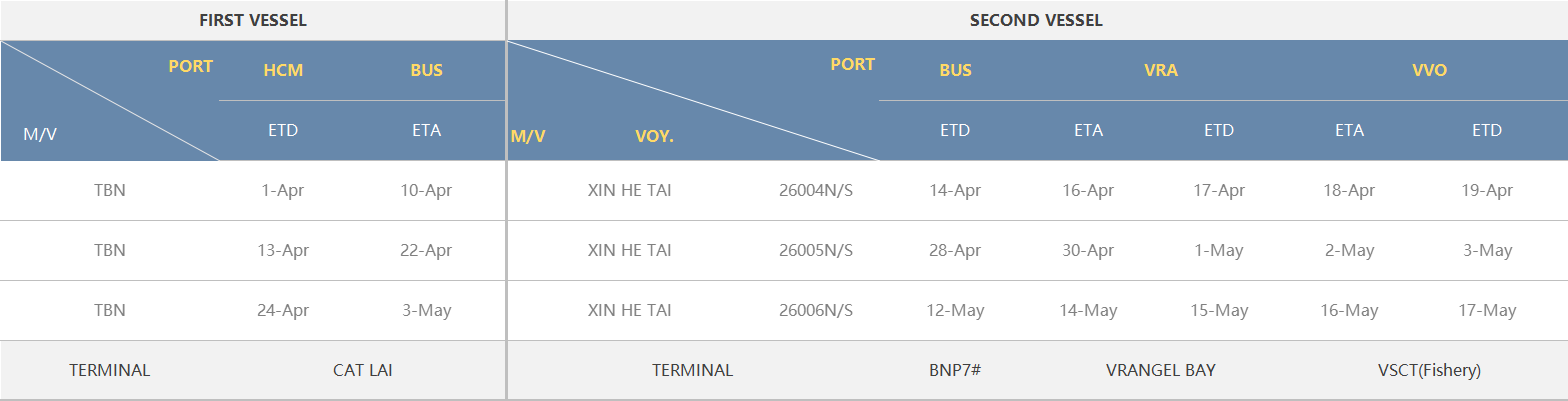Click voyage number 26005N/S
Image resolution: width=1568 pixels, height=401 pixels.
tap(816, 250)
